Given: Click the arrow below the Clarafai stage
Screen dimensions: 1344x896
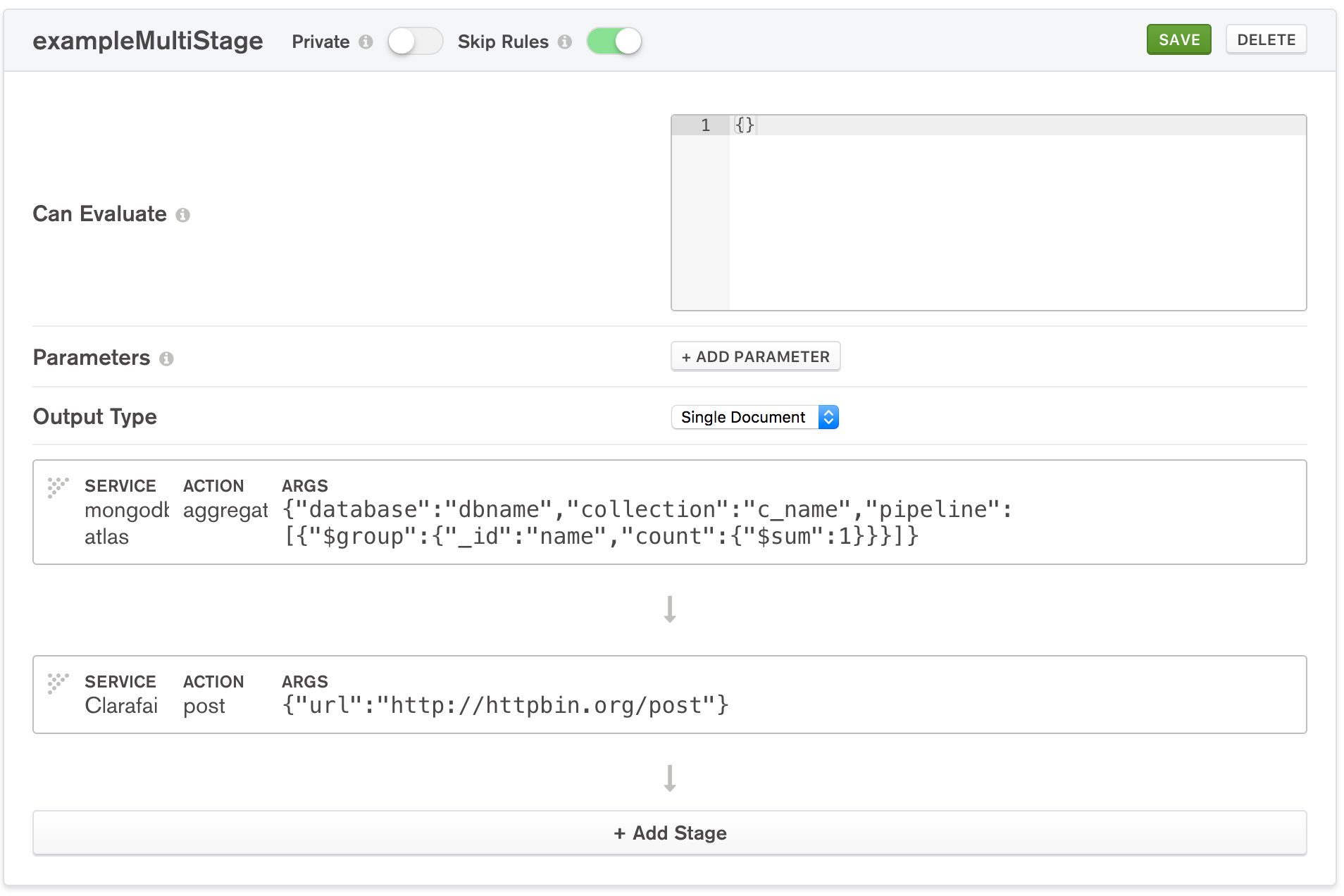Looking at the screenshot, I should tap(669, 778).
